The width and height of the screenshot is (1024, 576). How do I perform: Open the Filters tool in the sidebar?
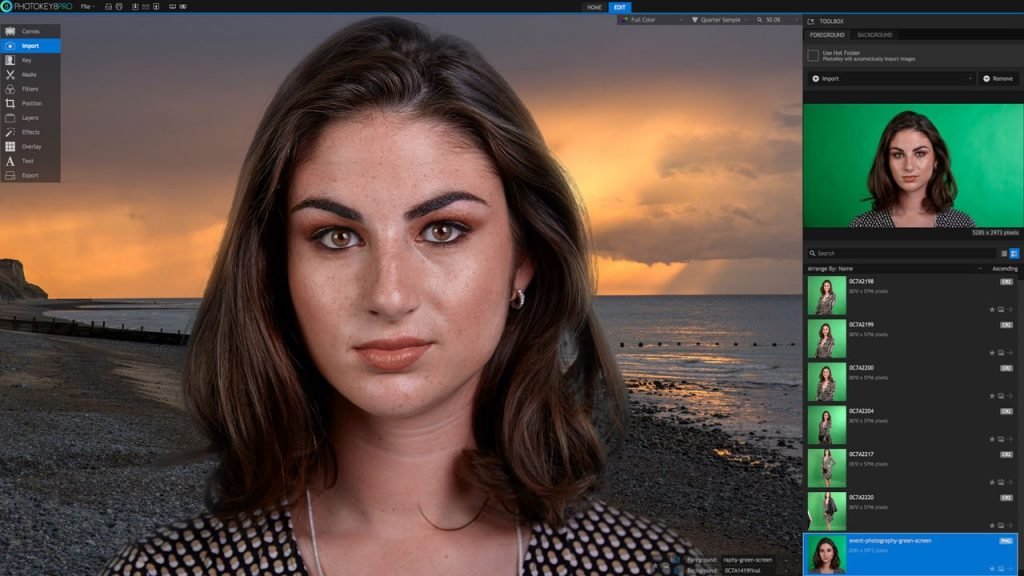click(30, 89)
